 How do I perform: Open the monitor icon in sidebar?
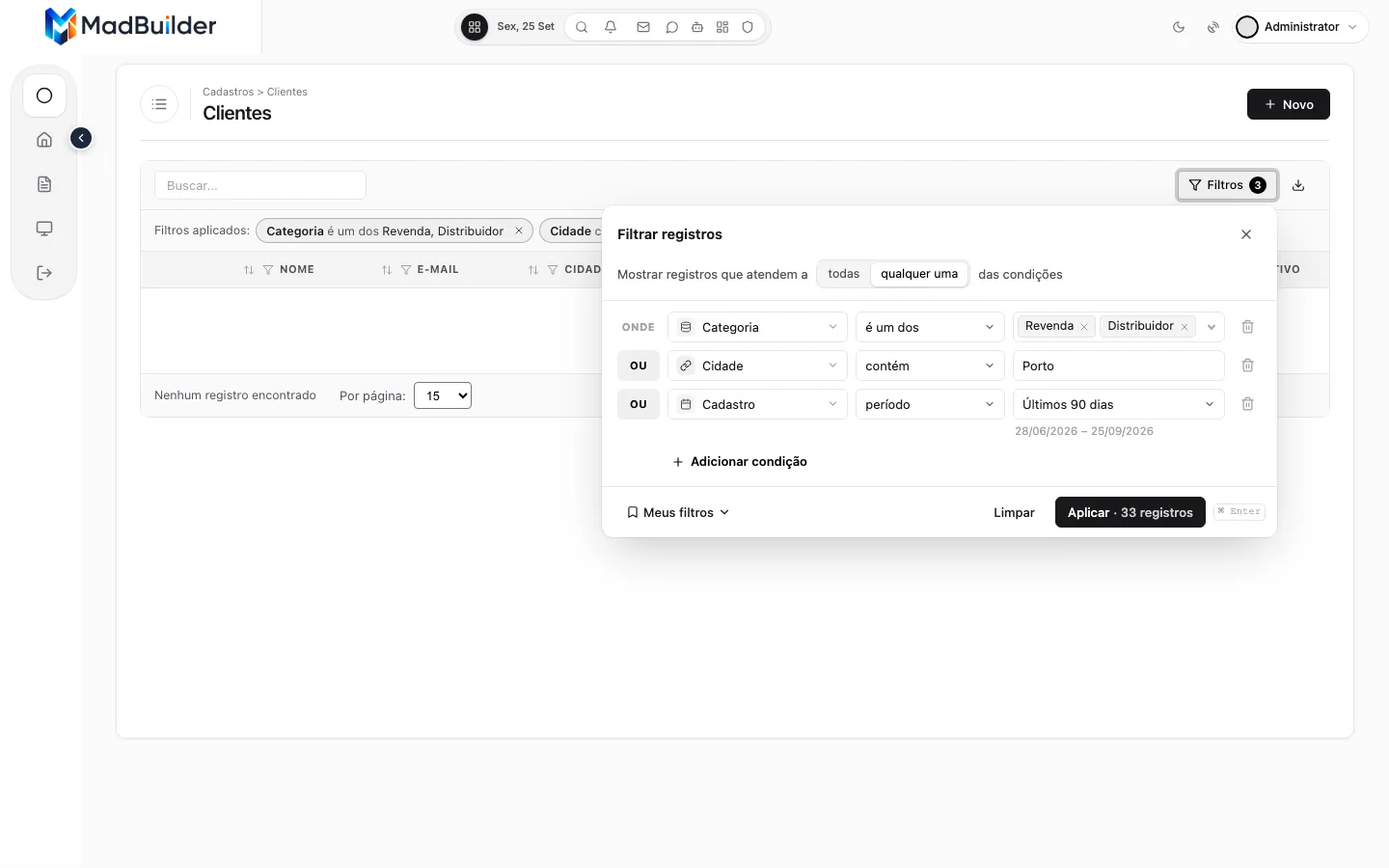point(44,229)
